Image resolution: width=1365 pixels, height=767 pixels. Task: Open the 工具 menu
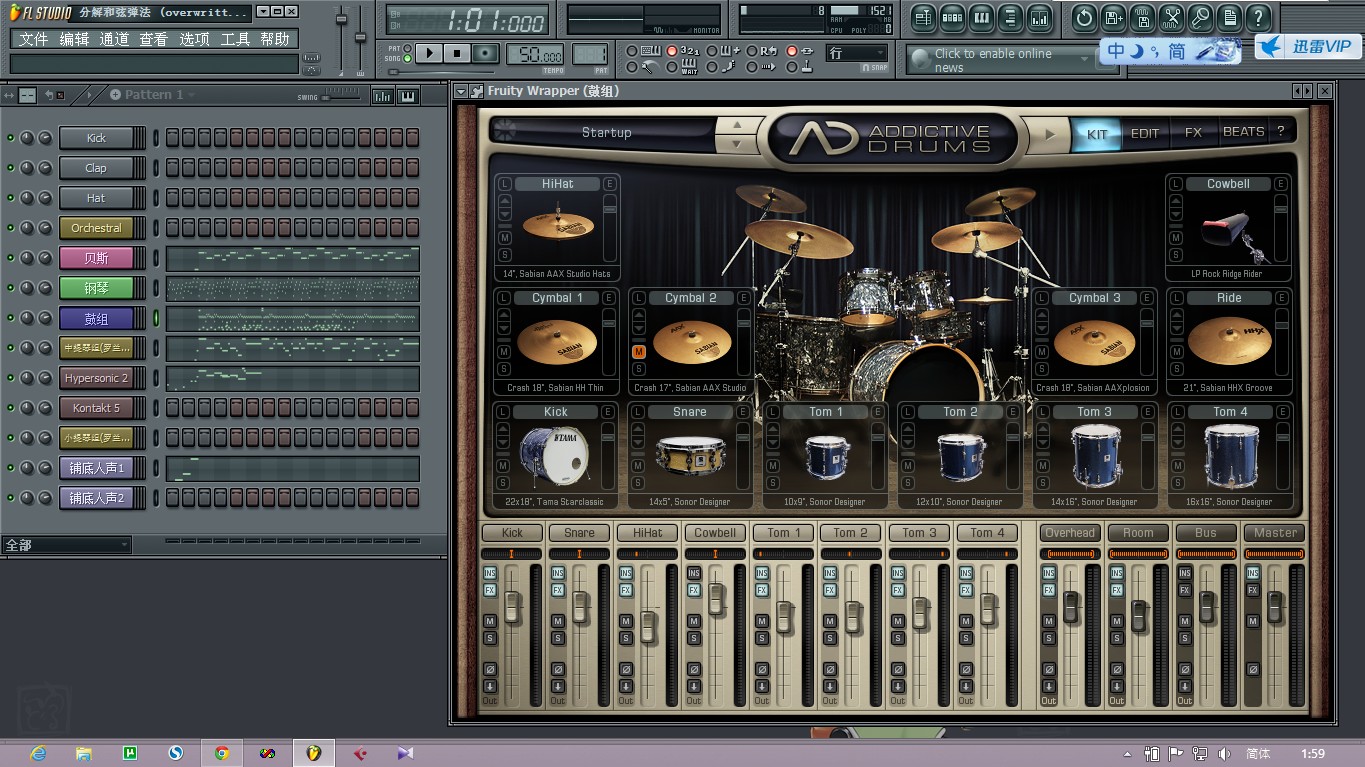click(235, 39)
